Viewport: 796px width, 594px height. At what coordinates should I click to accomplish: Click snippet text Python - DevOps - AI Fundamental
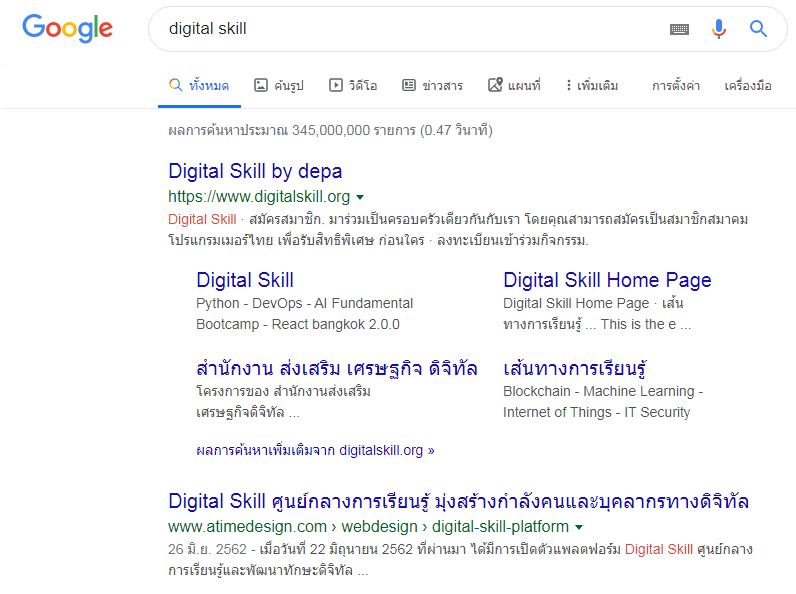tap(305, 303)
